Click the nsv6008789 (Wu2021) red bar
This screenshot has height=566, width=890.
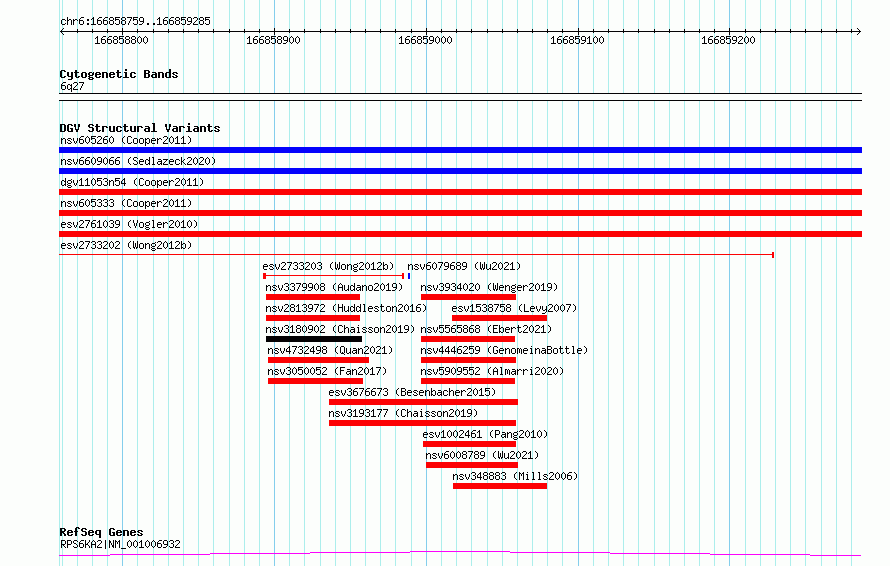472,465
